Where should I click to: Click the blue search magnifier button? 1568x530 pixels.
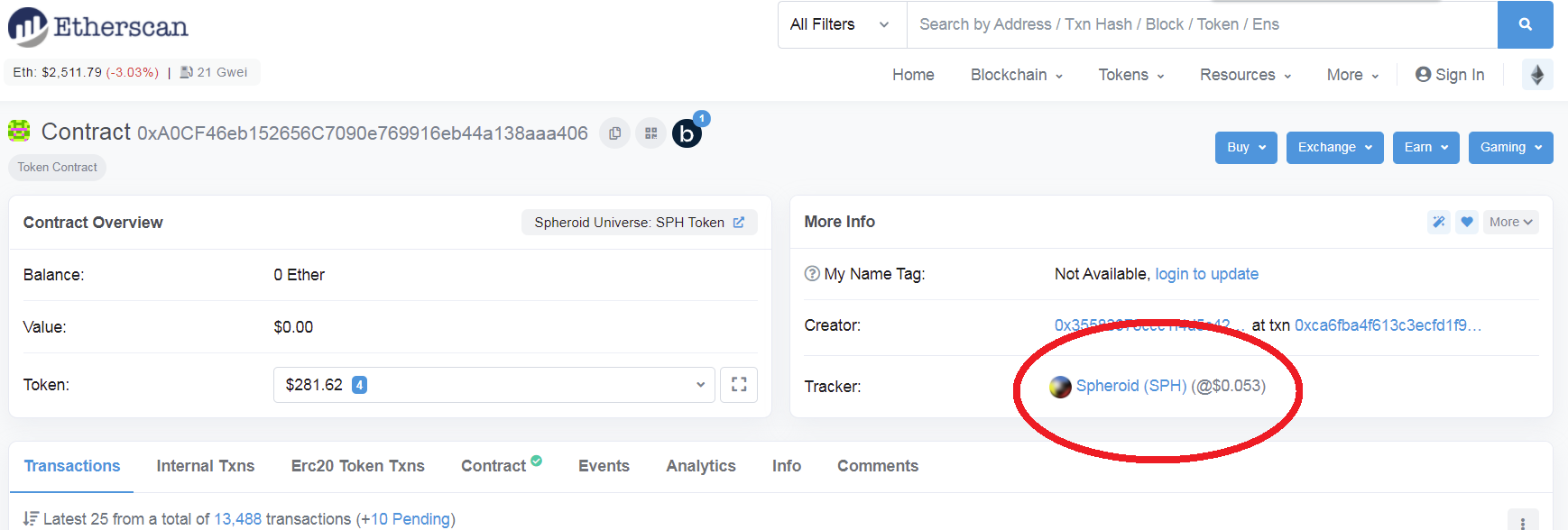pyautogui.click(x=1525, y=24)
